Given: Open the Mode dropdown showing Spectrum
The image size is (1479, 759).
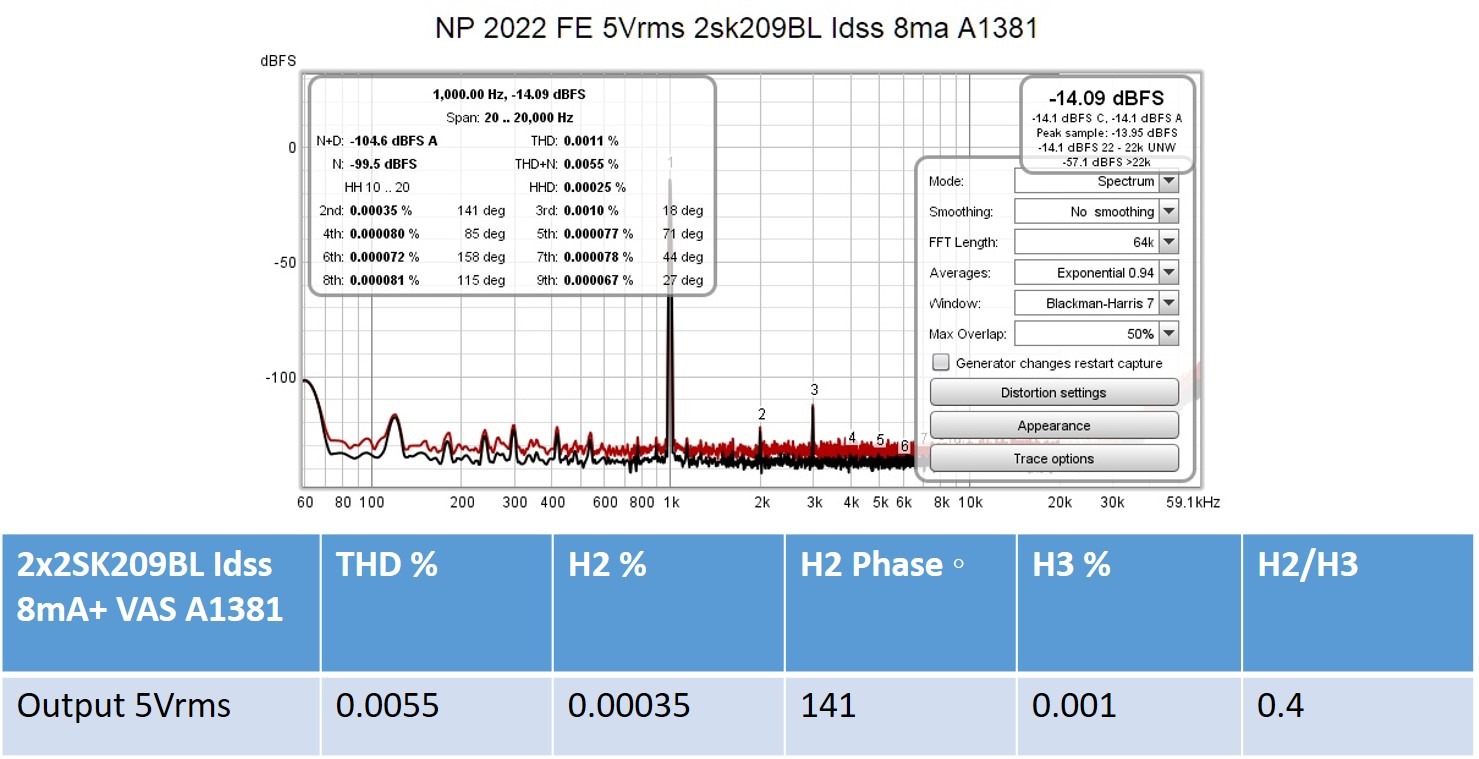Looking at the screenshot, I should pyautogui.click(x=1096, y=182).
